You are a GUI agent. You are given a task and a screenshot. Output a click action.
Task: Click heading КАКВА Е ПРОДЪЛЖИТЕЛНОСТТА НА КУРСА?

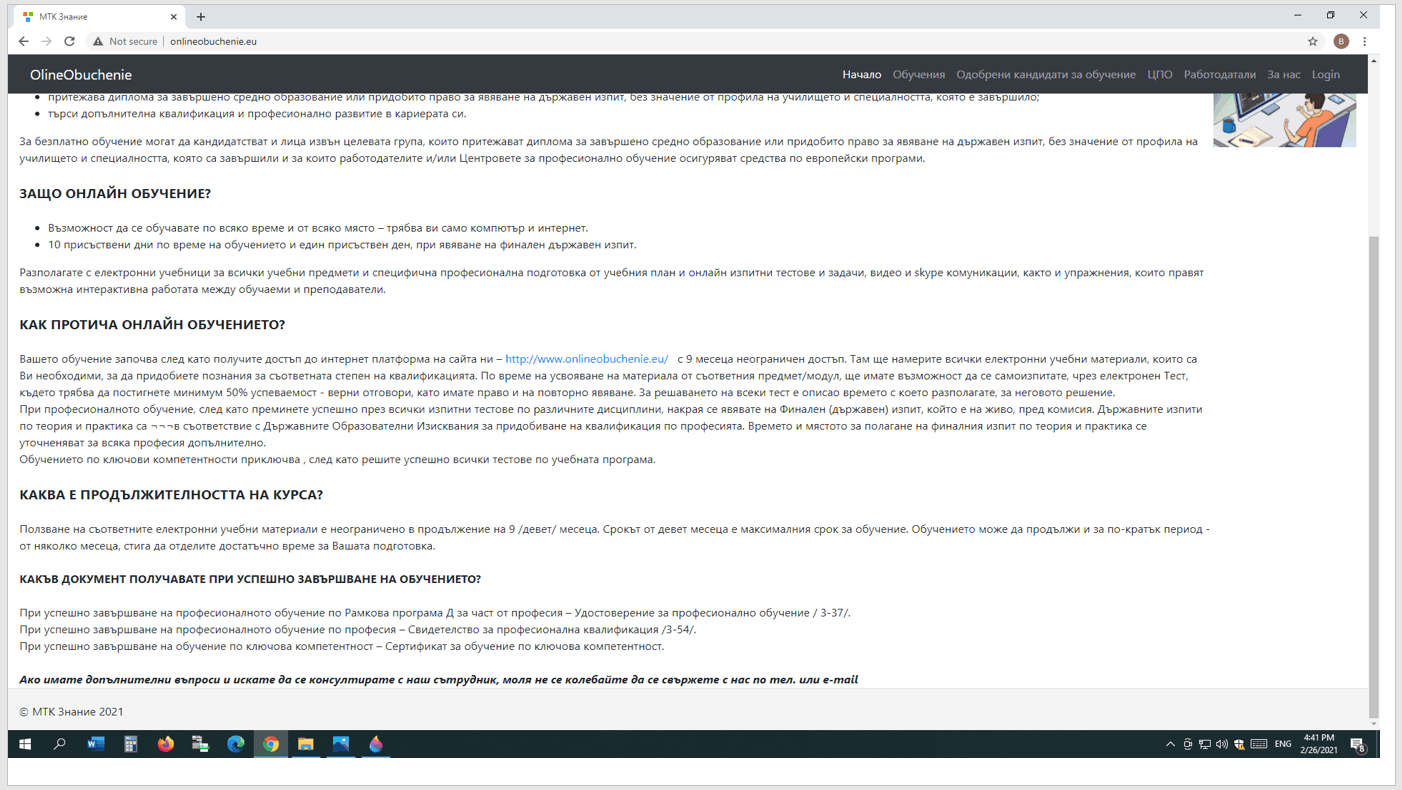[171, 495]
